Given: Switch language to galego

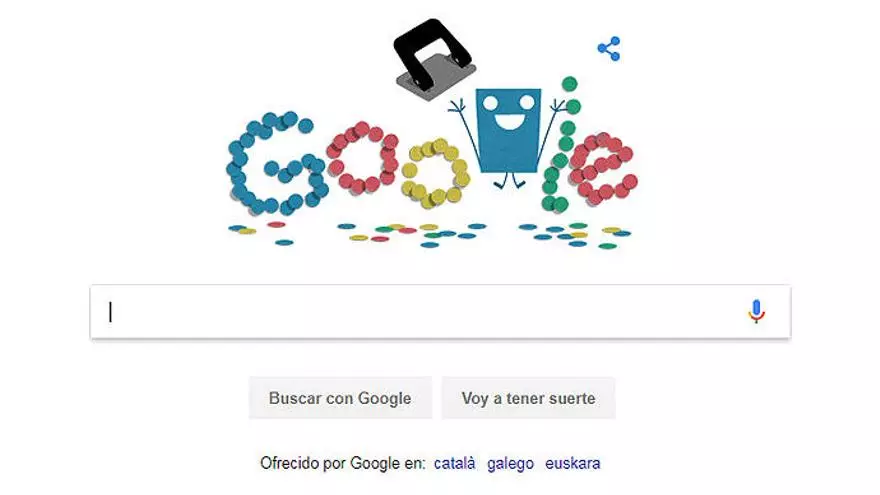Looking at the screenshot, I should 510,464.
